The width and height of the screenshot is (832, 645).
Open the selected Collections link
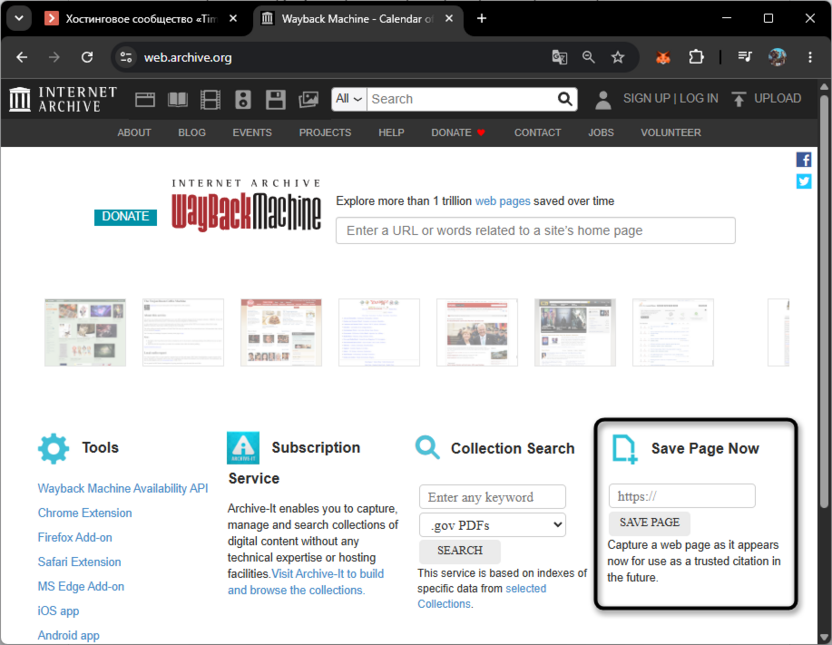click(481, 596)
